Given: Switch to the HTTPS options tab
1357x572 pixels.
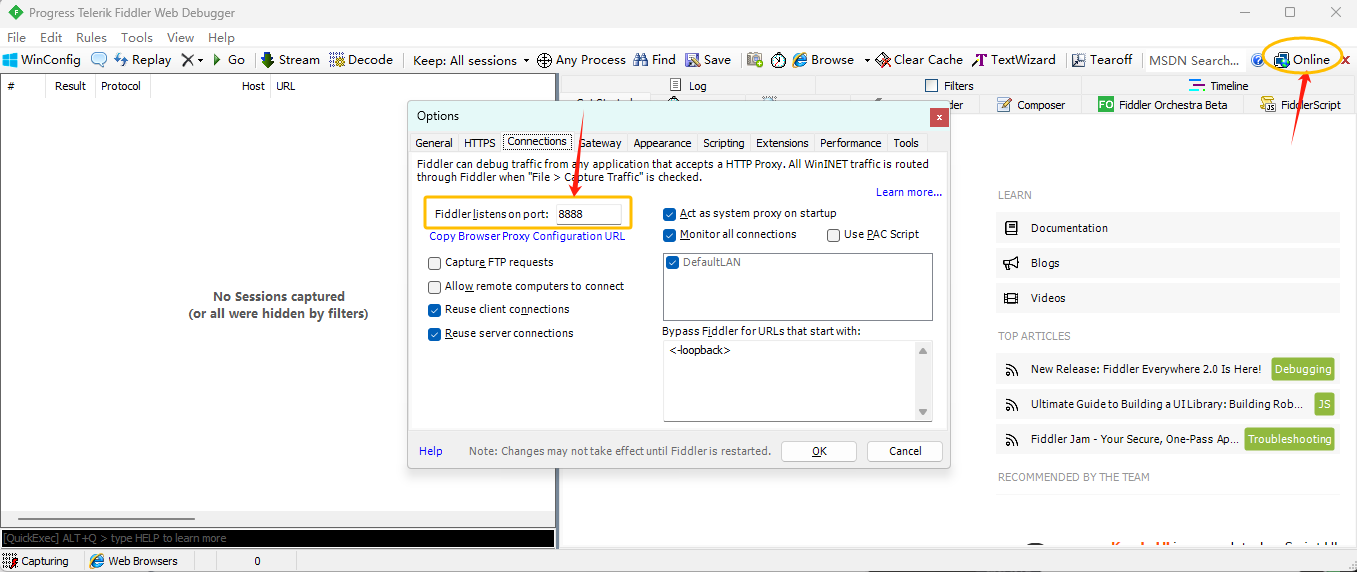Looking at the screenshot, I should [479, 143].
